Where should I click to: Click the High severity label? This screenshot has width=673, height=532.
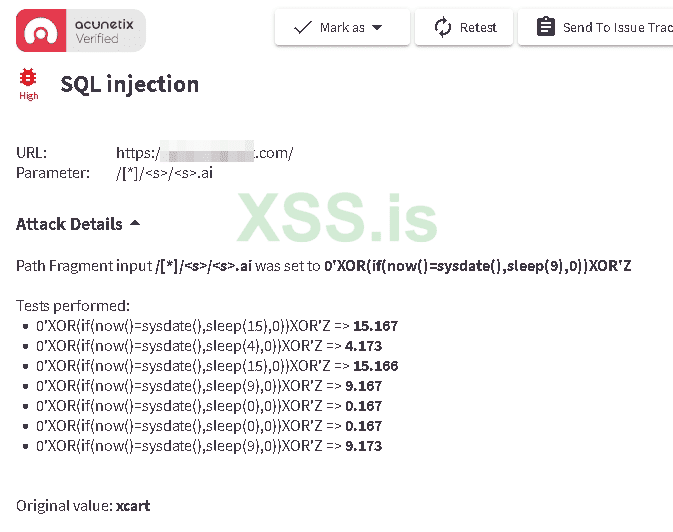[x=29, y=96]
